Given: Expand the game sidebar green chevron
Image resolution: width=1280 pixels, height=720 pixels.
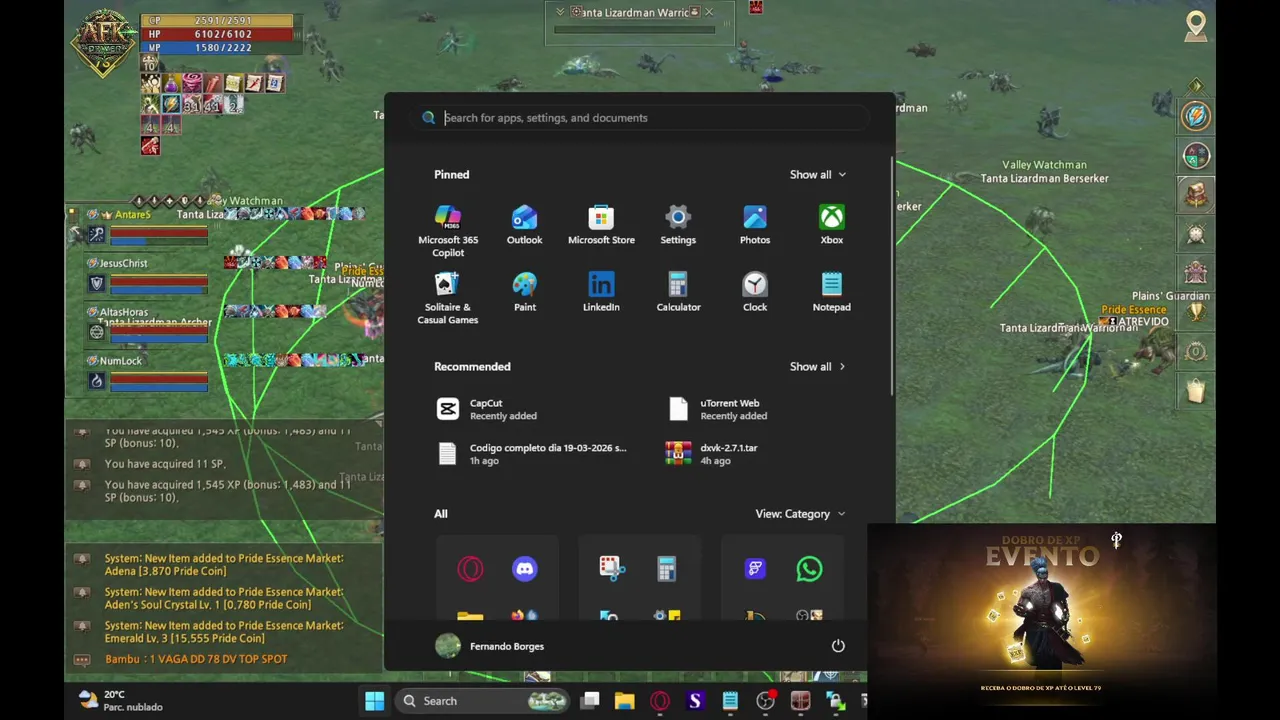Looking at the screenshot, I should pyautogui.click(x=1196, y=85).
